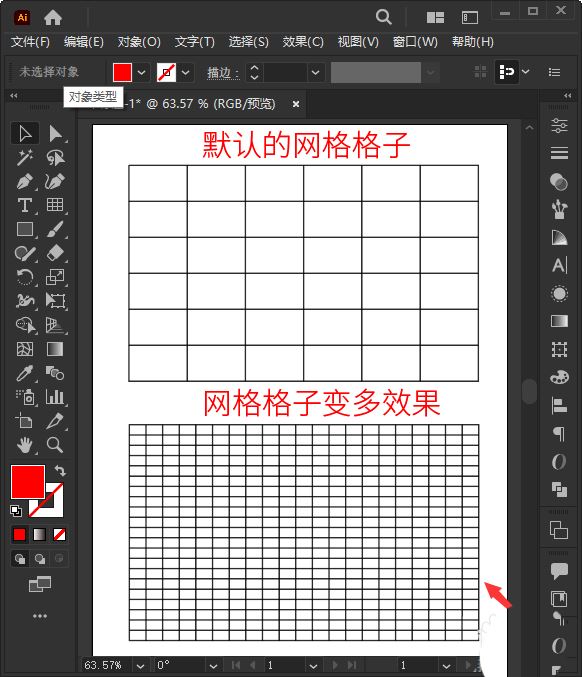
Task: Pick the Paintbrush tool
Action: tap(55, 229)
